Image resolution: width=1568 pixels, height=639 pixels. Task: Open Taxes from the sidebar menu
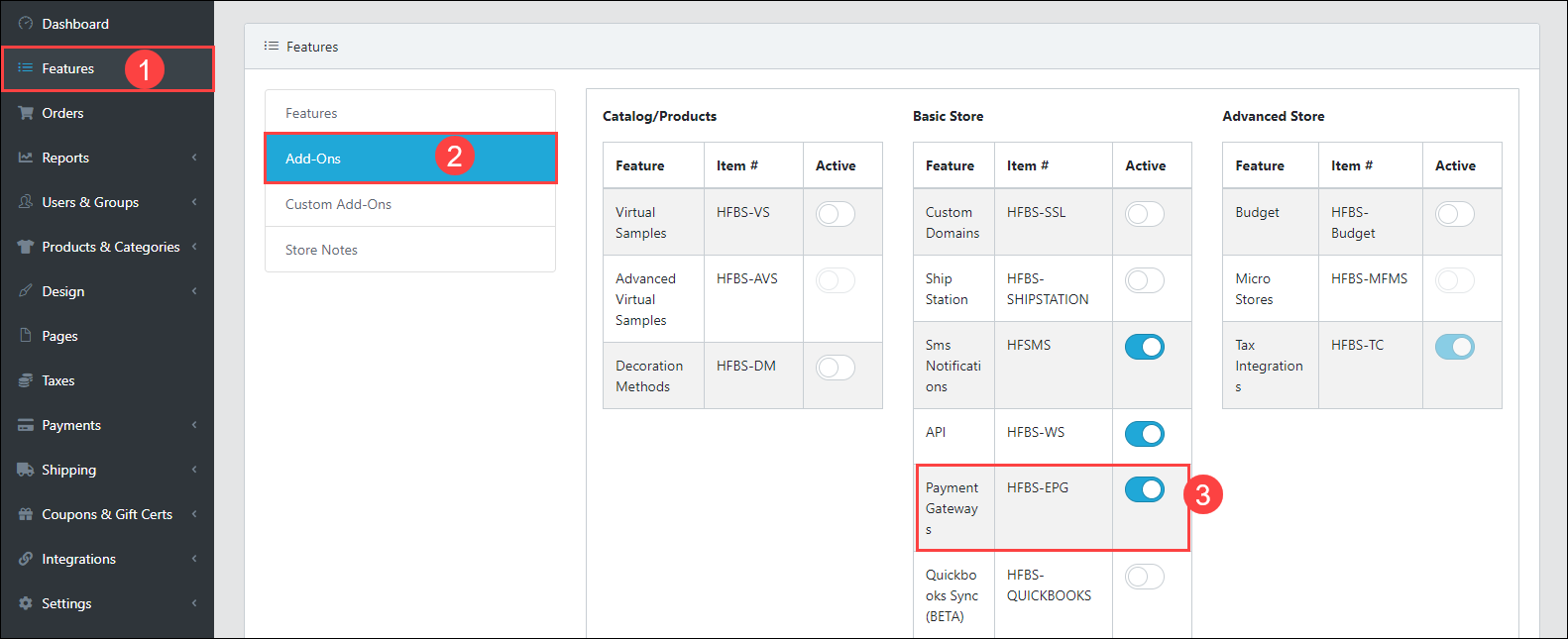click(x=57, y=380)
